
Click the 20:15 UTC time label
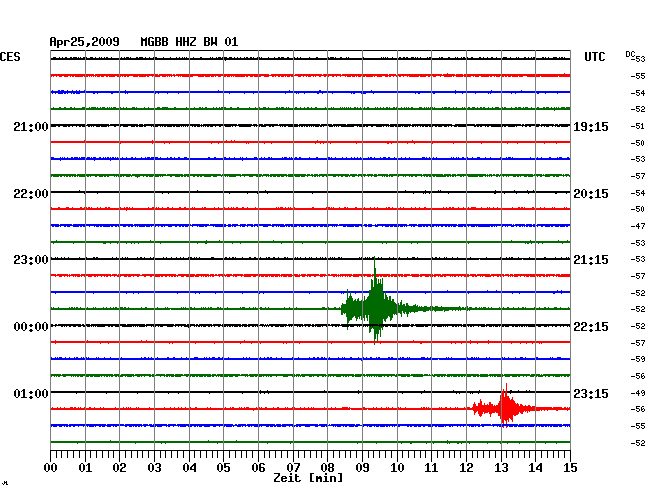[x=591, y=194]
